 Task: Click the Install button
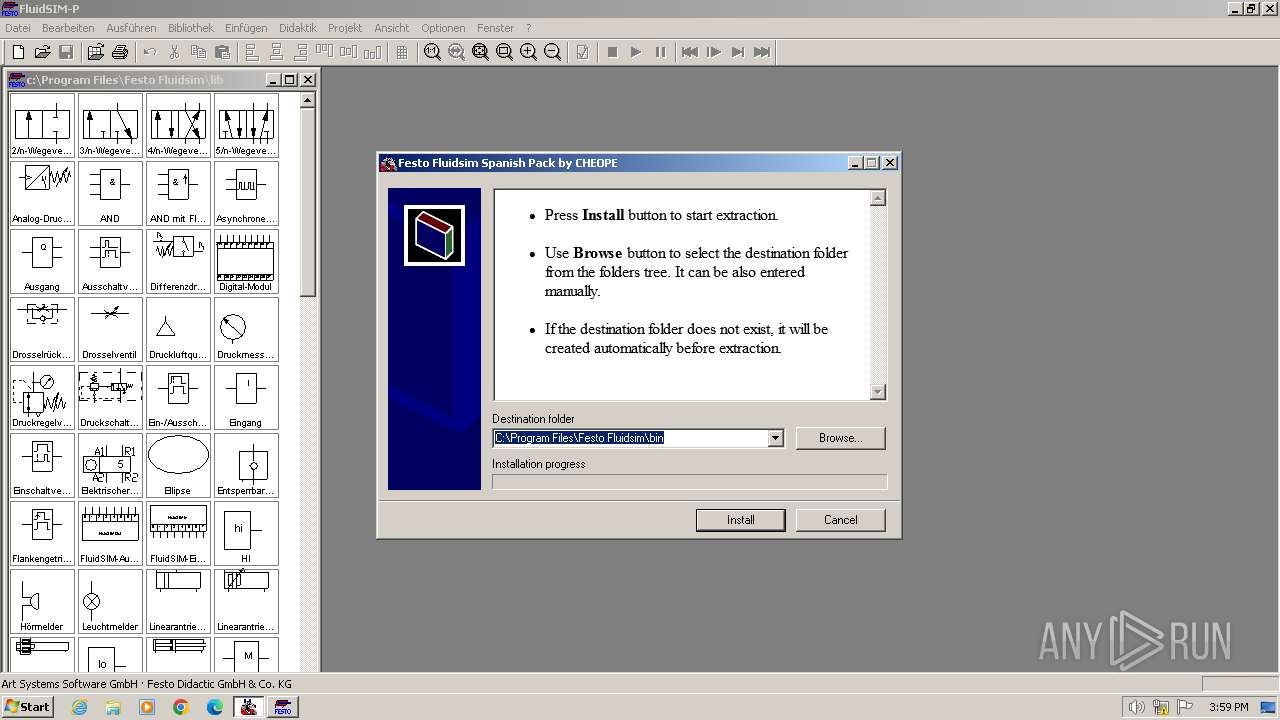741,520
